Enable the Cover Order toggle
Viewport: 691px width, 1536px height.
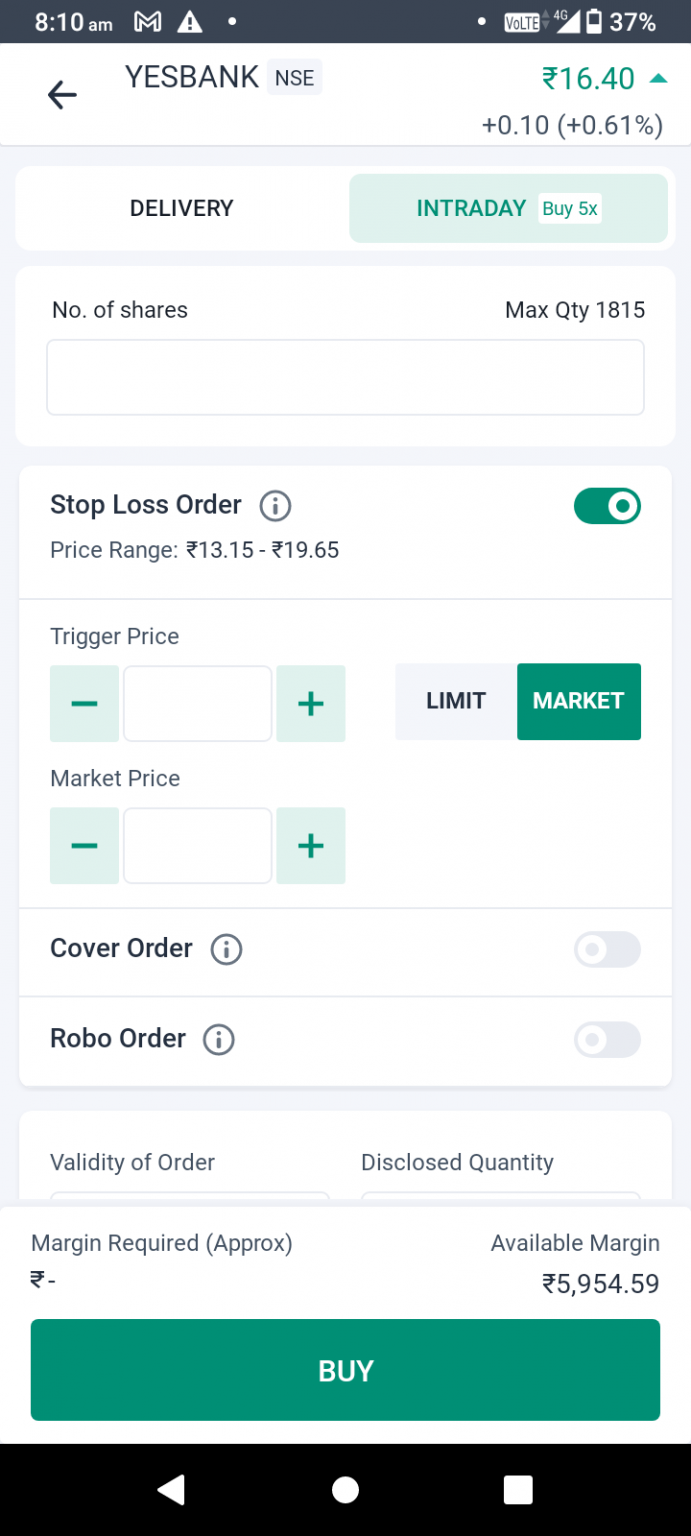click(607, 950)
